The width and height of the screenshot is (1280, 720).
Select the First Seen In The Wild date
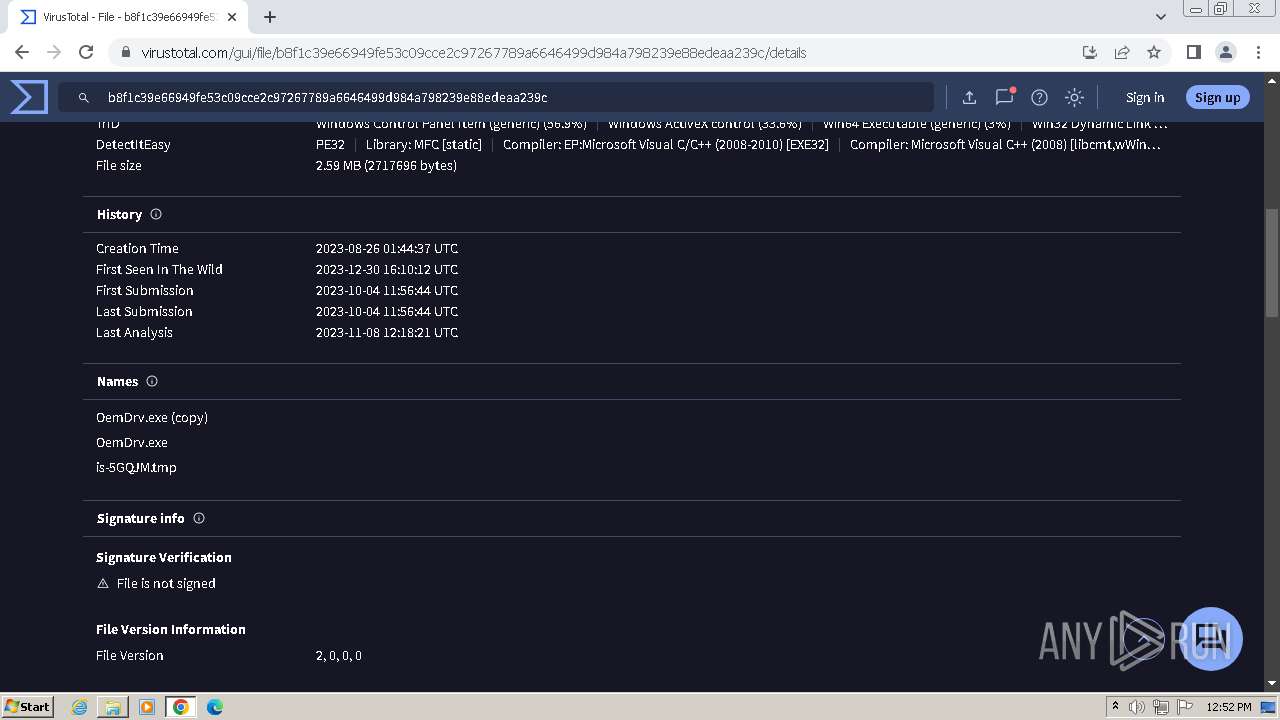click(x=387, y=269)
